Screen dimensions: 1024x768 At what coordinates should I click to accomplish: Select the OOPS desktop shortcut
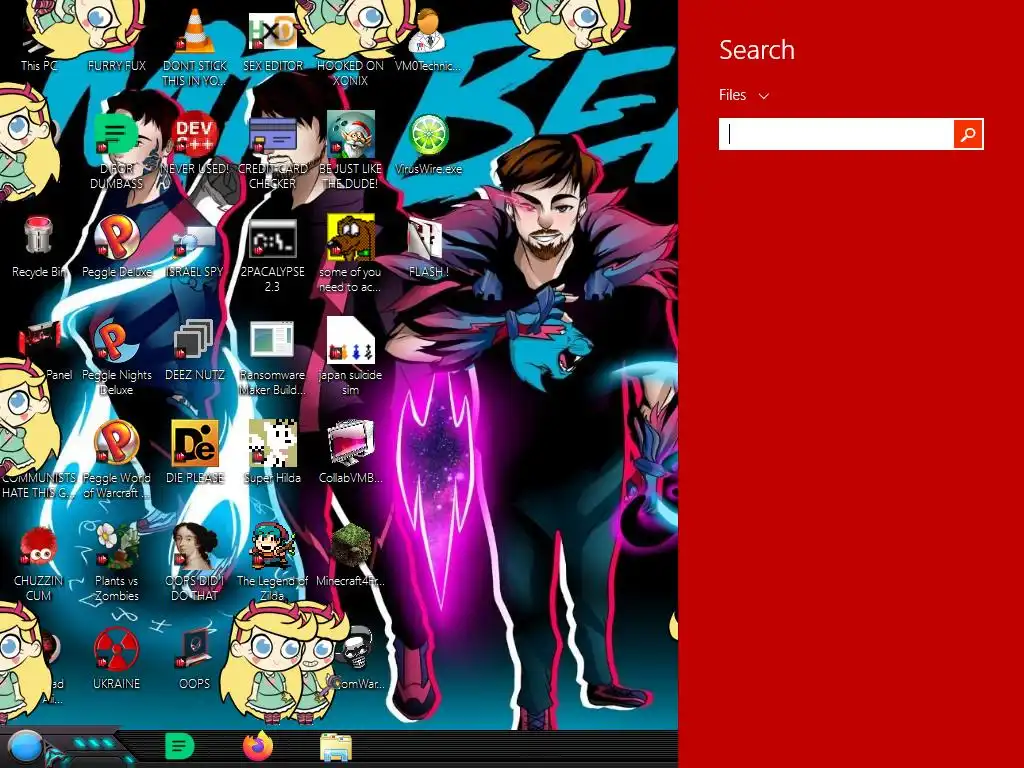pyautogui.click(x=195, y=660)
